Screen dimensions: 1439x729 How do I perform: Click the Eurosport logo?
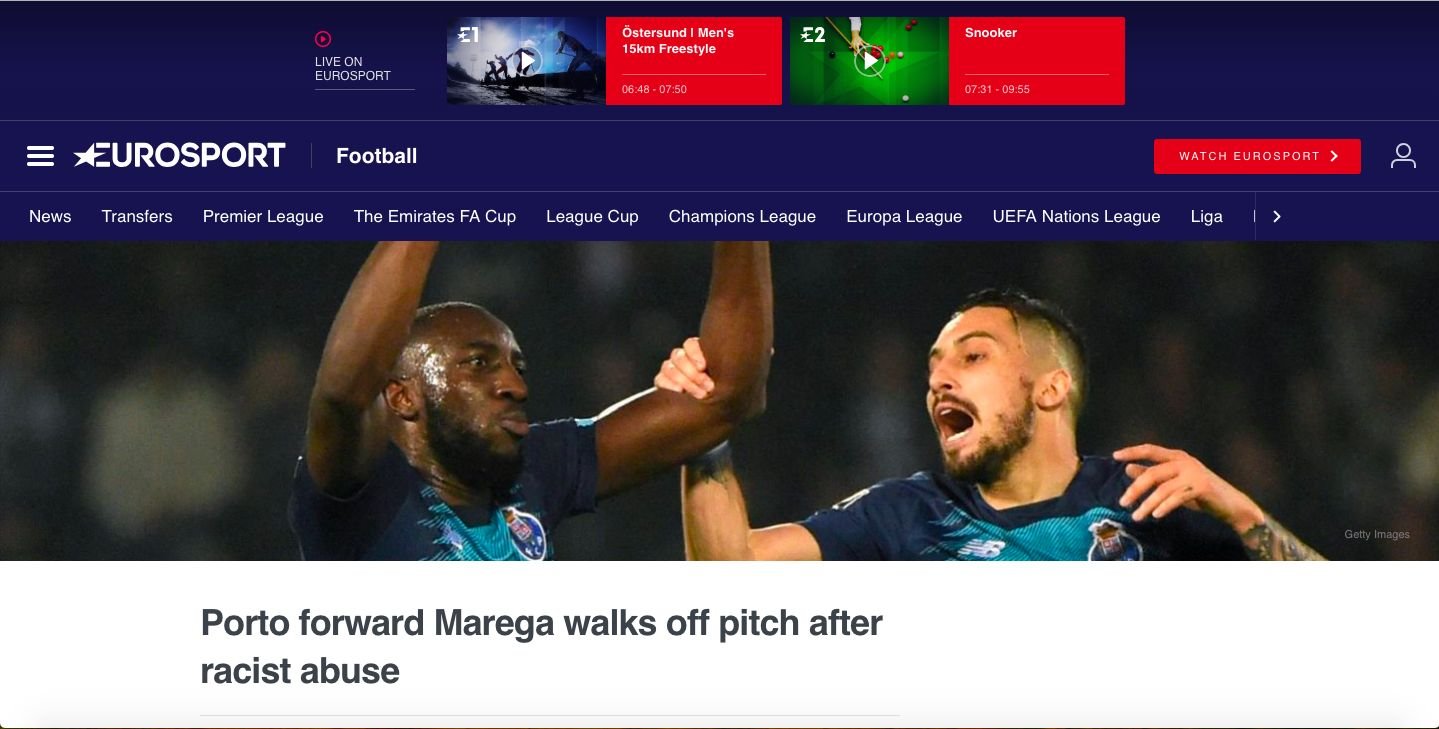coord(180,156)
